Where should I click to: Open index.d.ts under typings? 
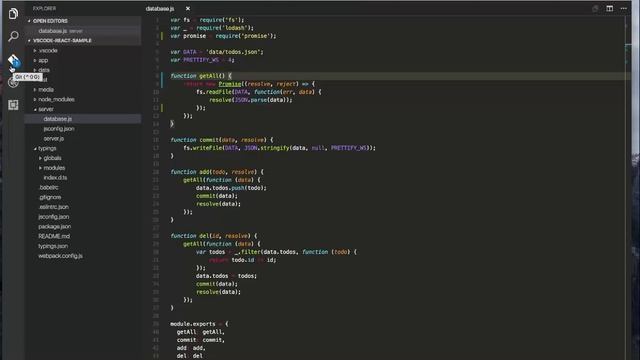[55, 178]
